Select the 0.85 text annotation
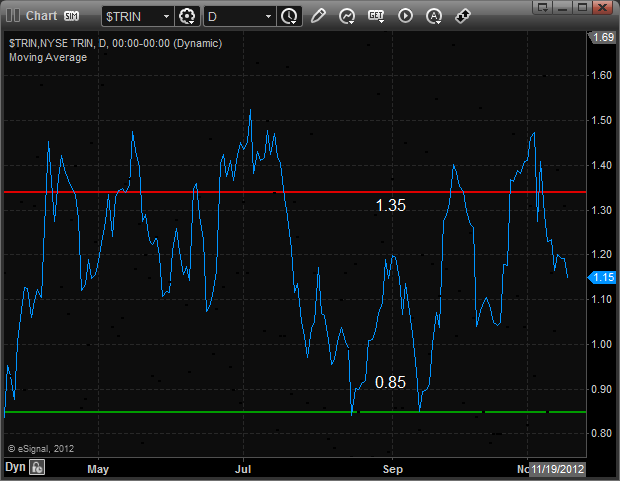This screenshot has width=620, height=481. 391,383
